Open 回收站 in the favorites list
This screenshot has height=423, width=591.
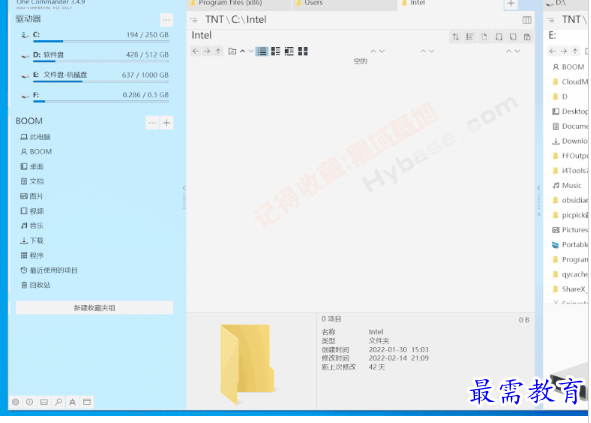tap(35, 285)
